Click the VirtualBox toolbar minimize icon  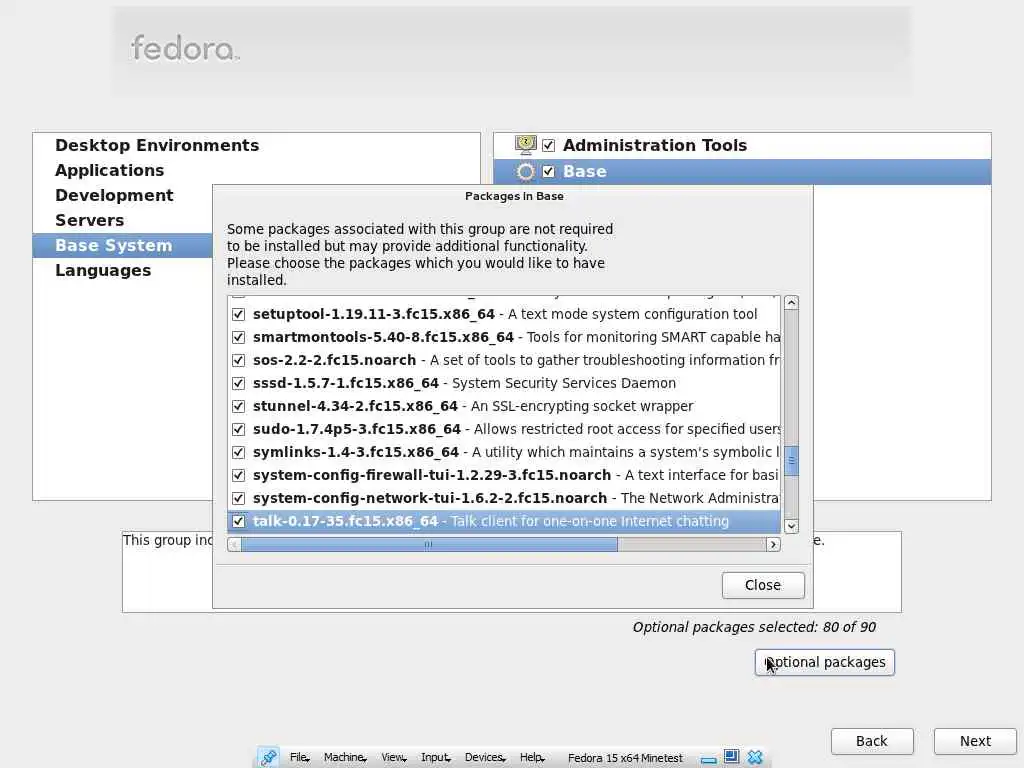[x=709, y=760]
